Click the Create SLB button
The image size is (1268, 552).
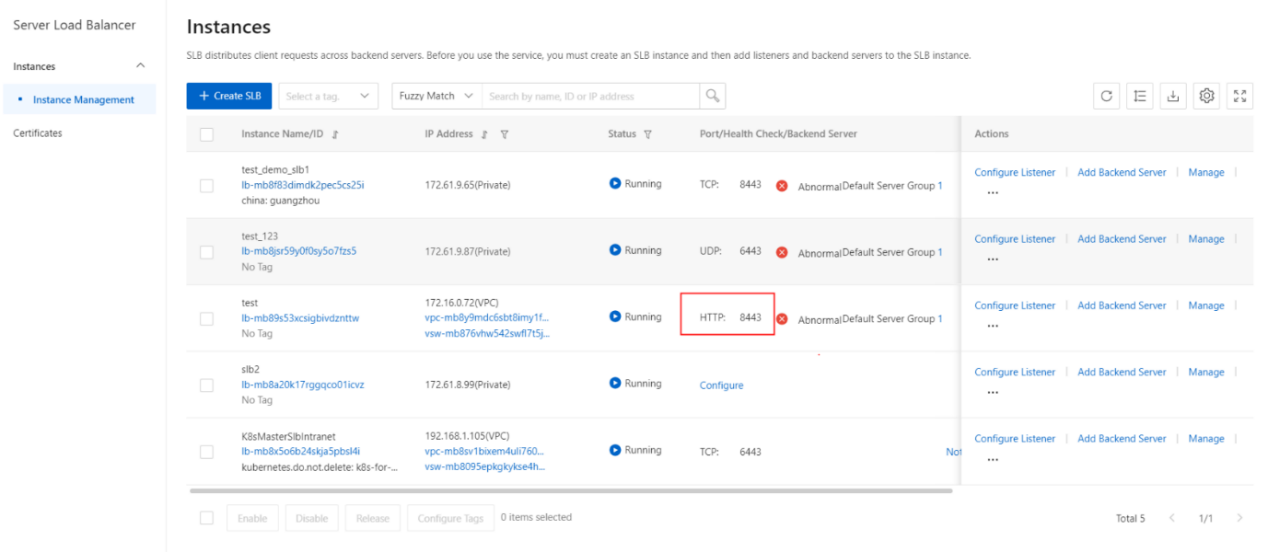click(229, 96)
